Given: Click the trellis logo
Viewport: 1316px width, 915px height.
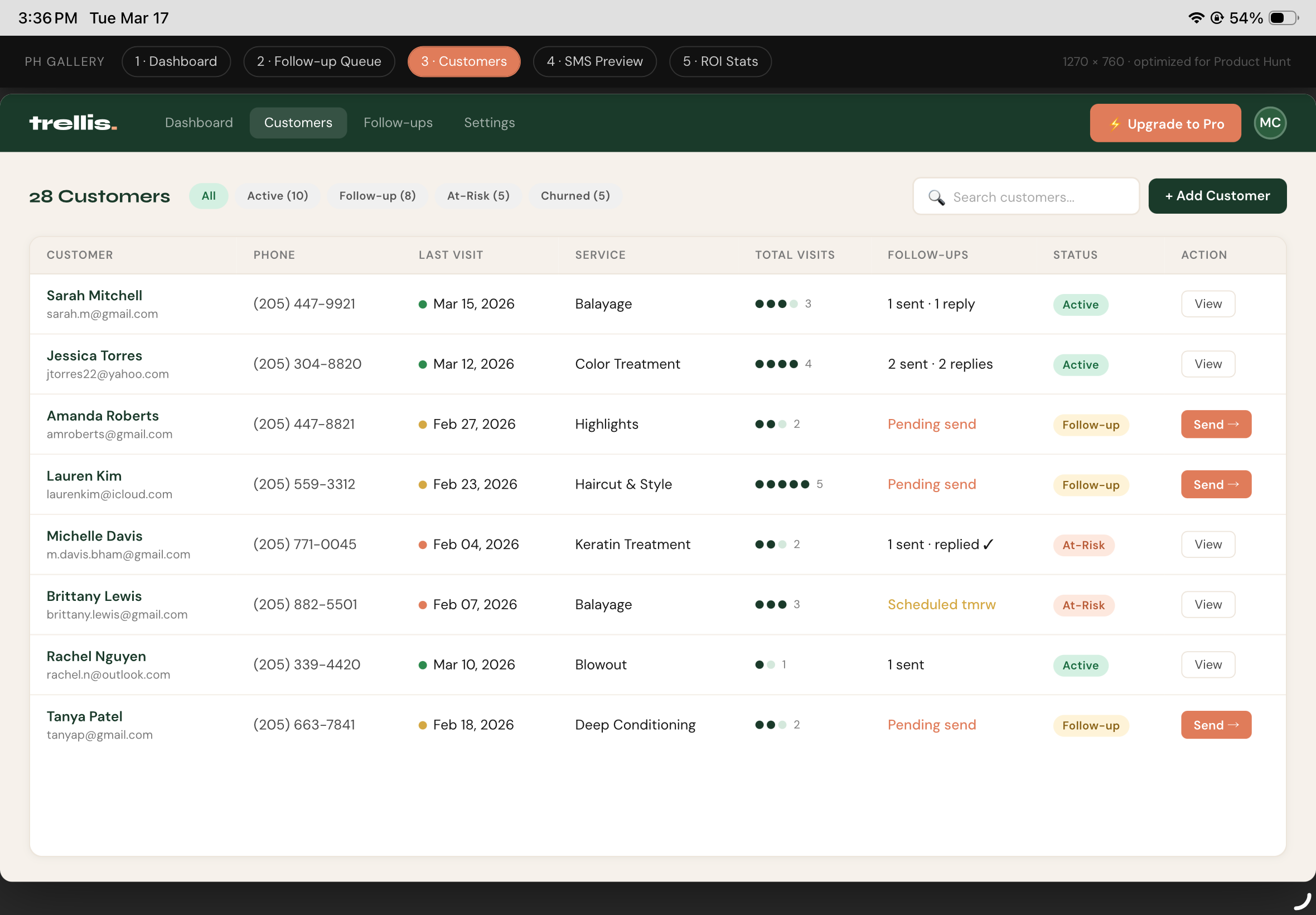Looking at the screenshot, I should 72,123.
